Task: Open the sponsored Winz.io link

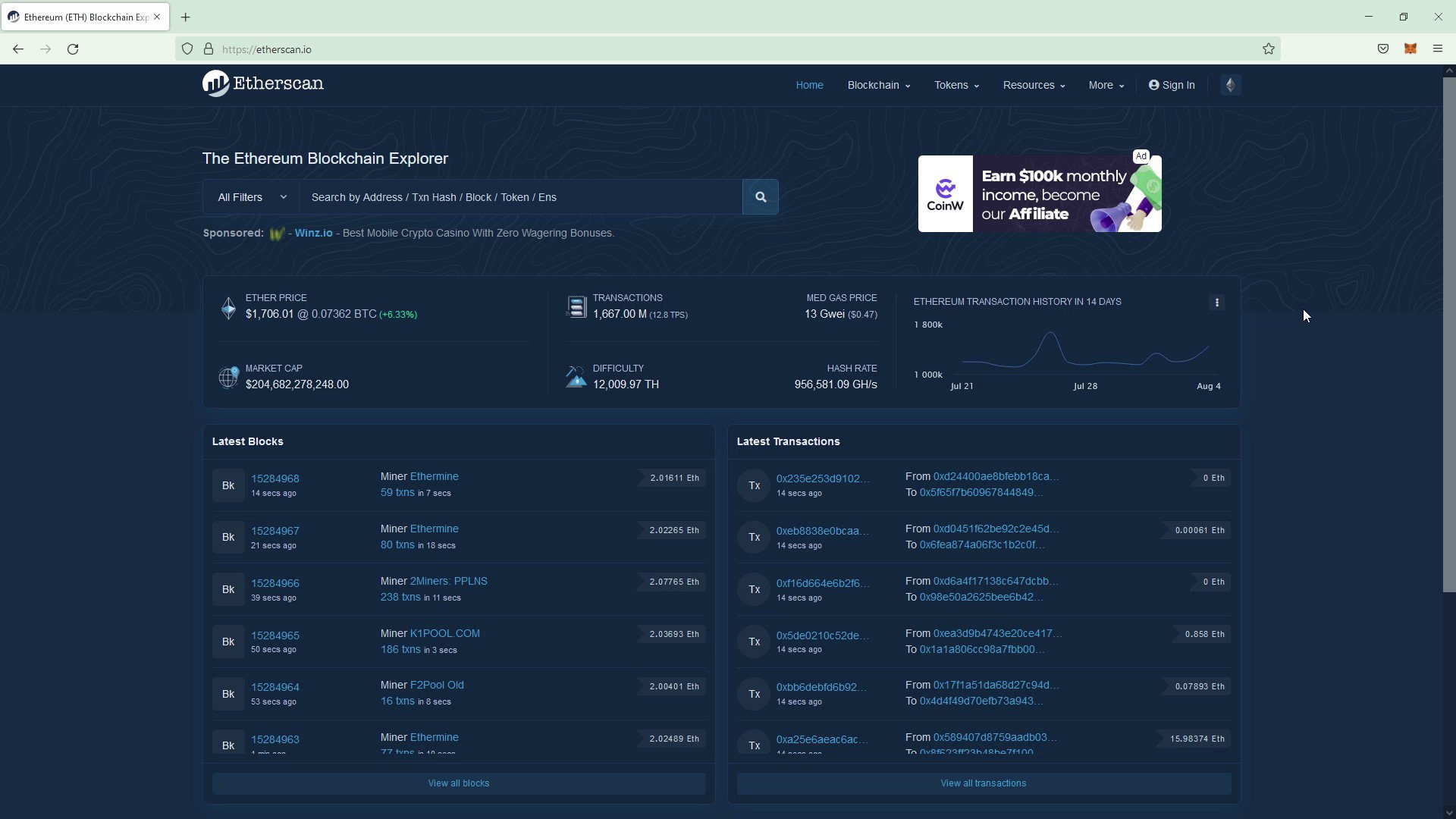Action: click(x=314, y=233)
